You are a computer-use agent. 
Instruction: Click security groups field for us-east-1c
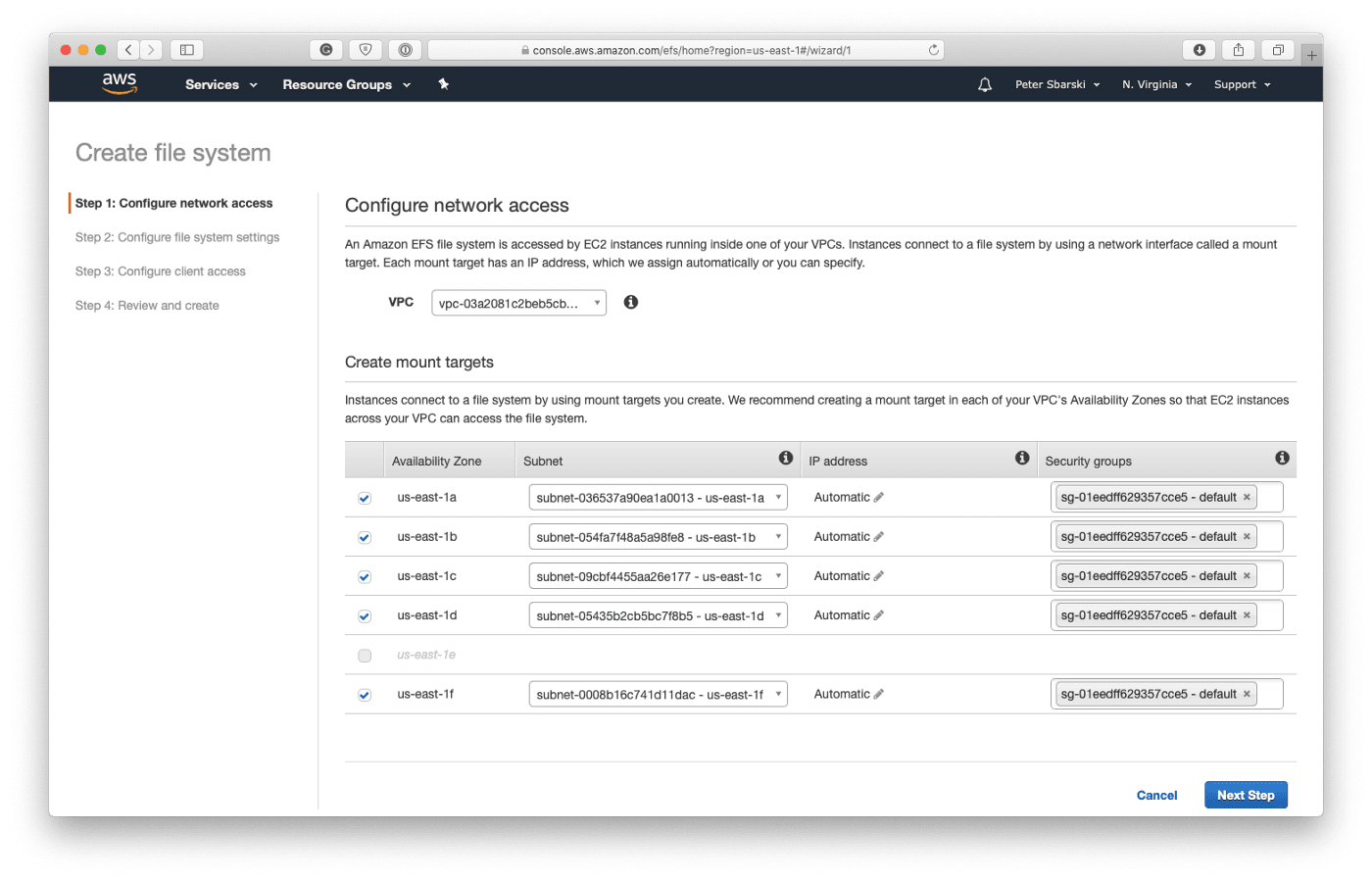click(x=1167, y=575)
